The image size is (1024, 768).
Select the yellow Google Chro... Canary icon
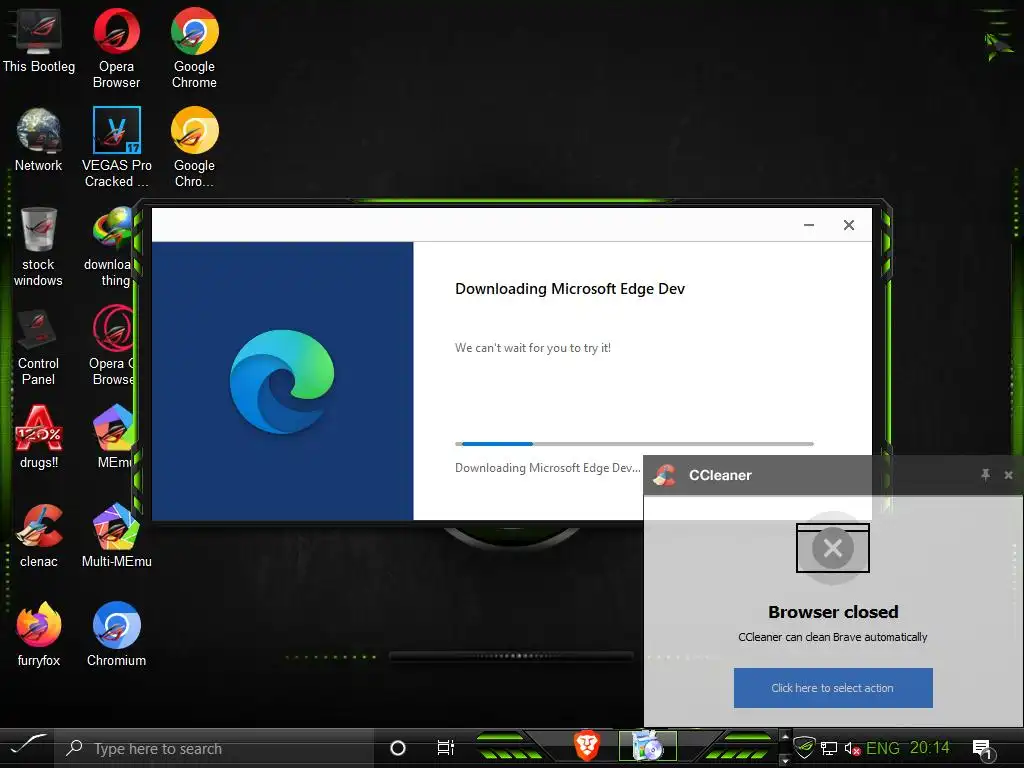(194, 147)
